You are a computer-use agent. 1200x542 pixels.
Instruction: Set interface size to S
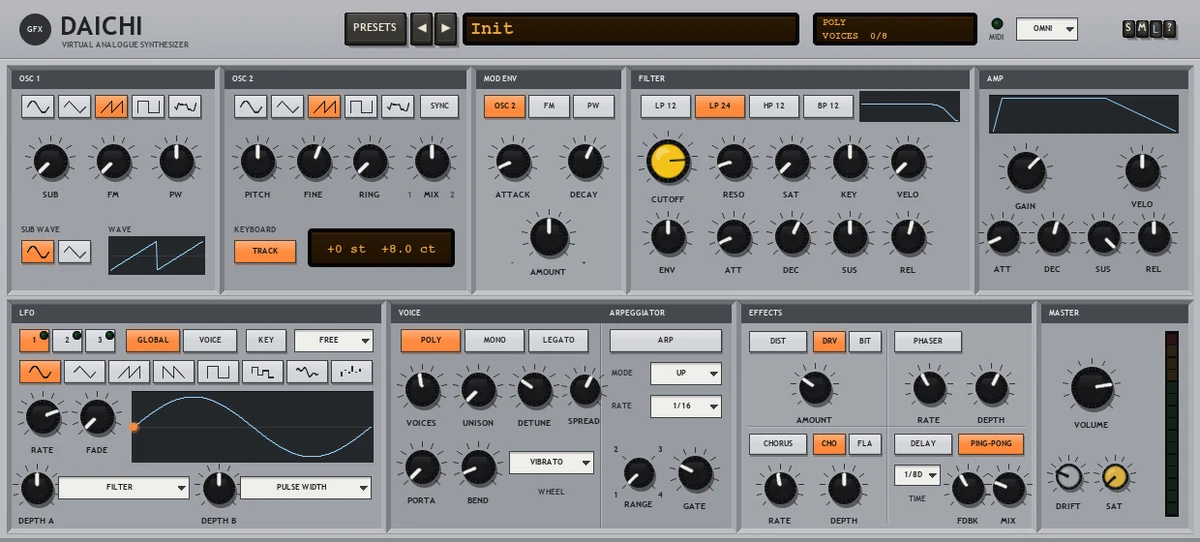click(1129, 29)
